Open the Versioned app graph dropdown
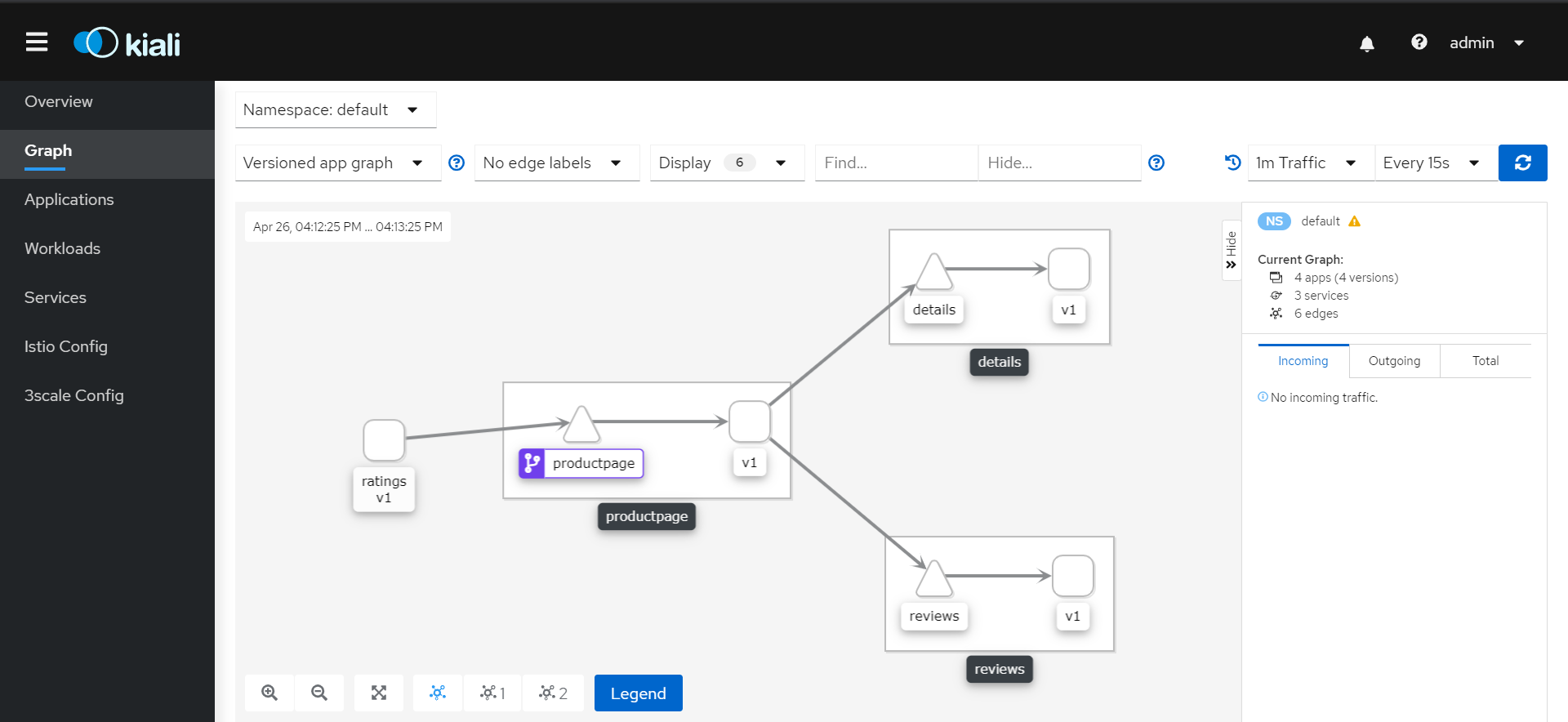1568x722 pixels. click(337, 163)
